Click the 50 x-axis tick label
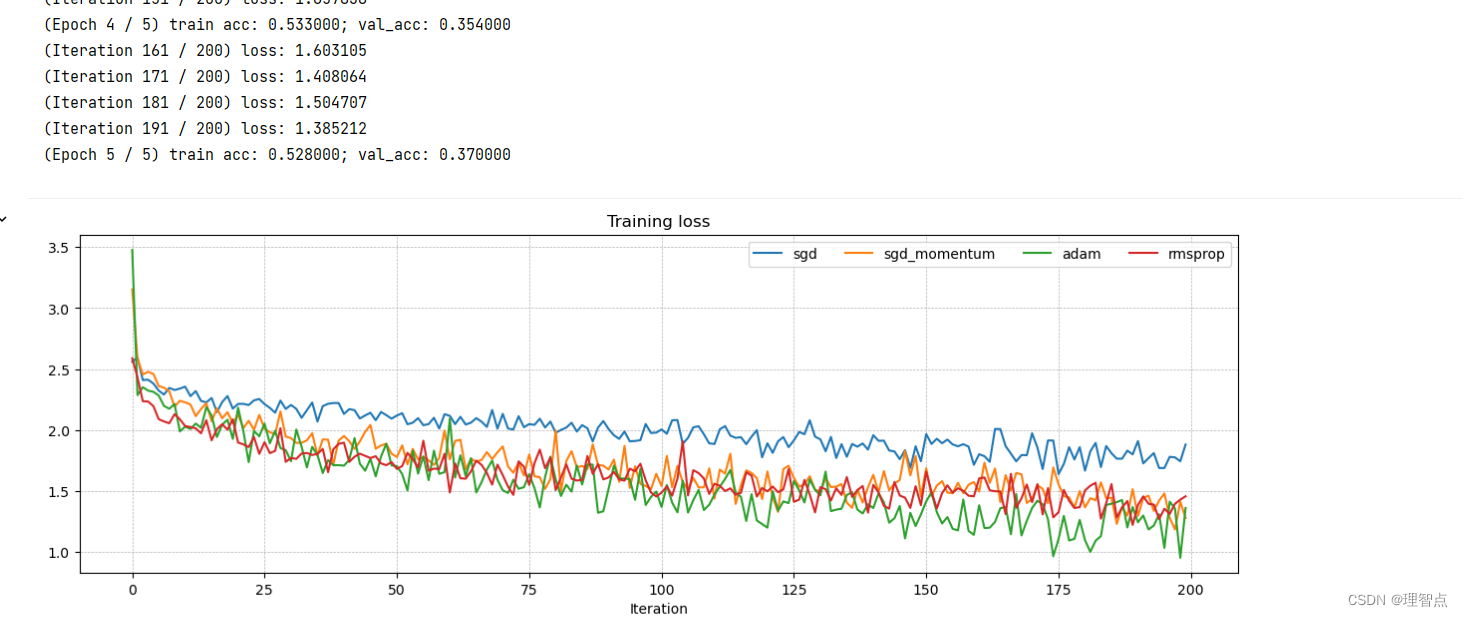The width and height of the screenshot is (1463, 617). pos(397,589)
